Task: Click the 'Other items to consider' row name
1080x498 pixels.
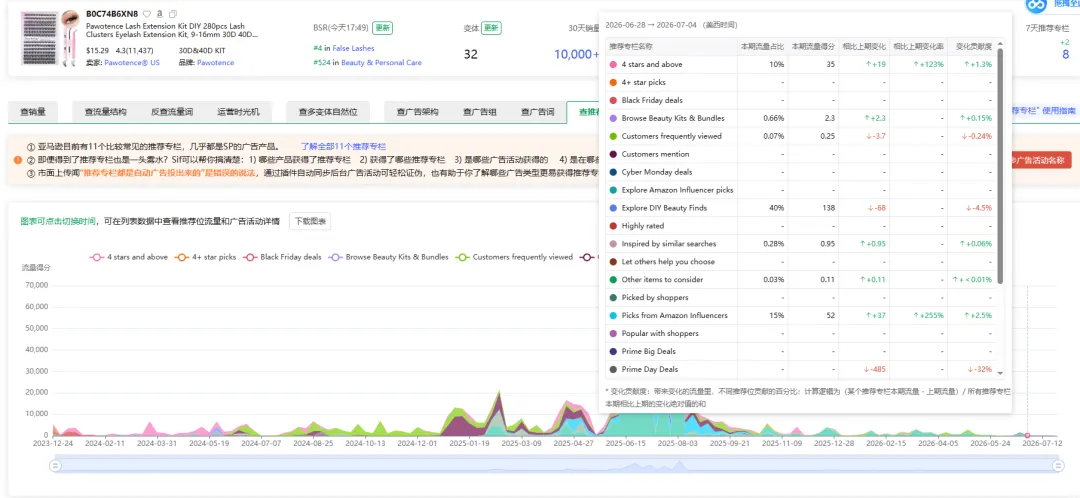Action: 662,280
